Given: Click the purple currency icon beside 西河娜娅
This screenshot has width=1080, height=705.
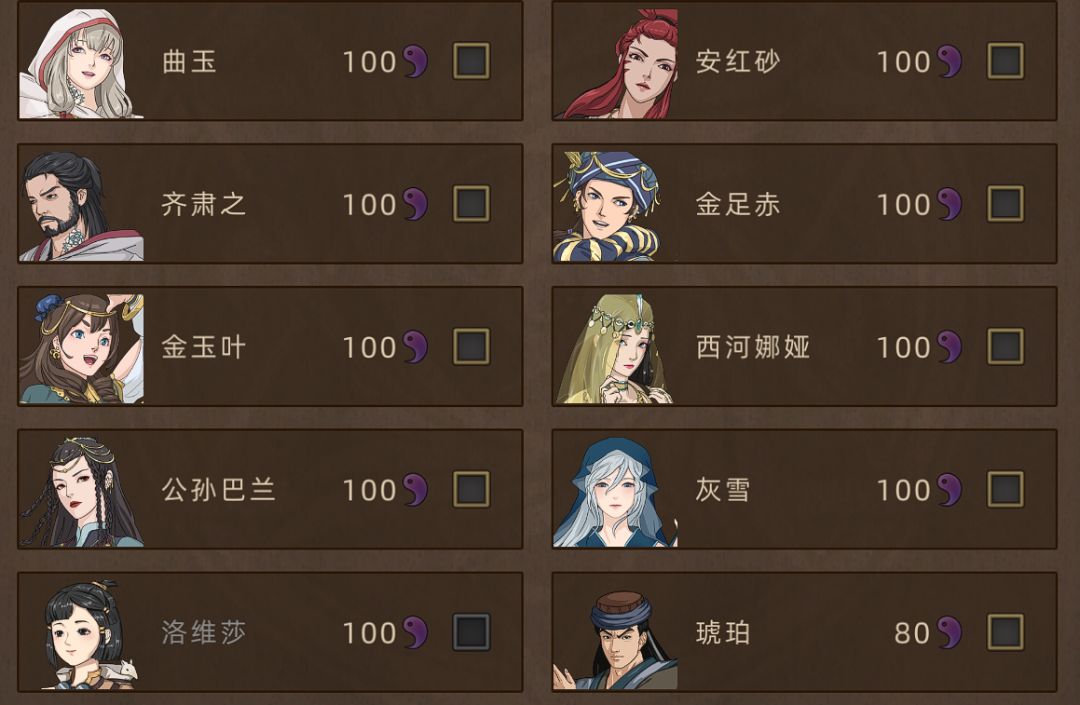Looking at the screenshot, I should click(949, 347).
